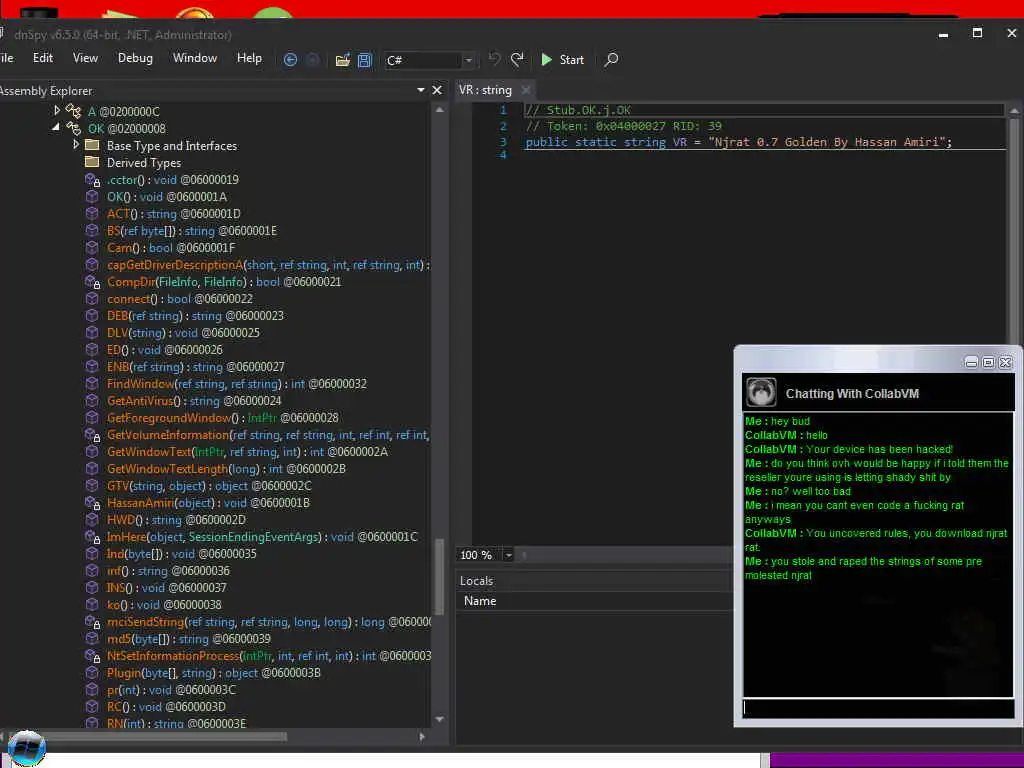Select INS() : void method
Viewport: 1024px width, 768px height.
167,588
